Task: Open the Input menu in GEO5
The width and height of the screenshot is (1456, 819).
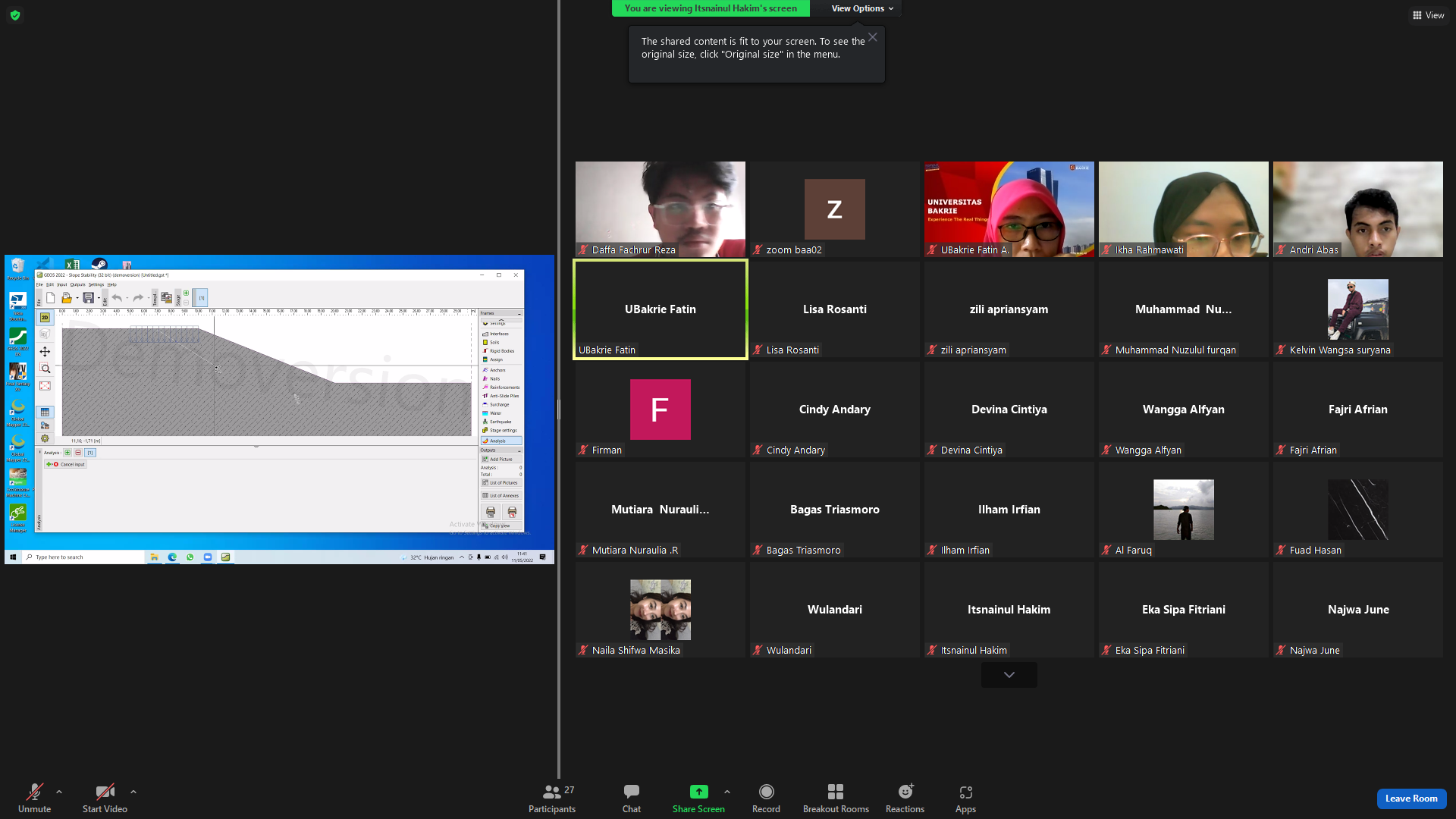Action: click(x=62, y=285)
